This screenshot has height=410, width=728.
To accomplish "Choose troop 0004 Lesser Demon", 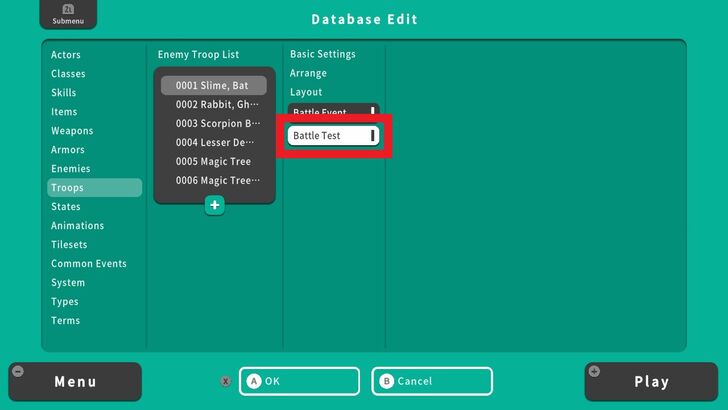I will pyautogui.click(x=213, y=143).
